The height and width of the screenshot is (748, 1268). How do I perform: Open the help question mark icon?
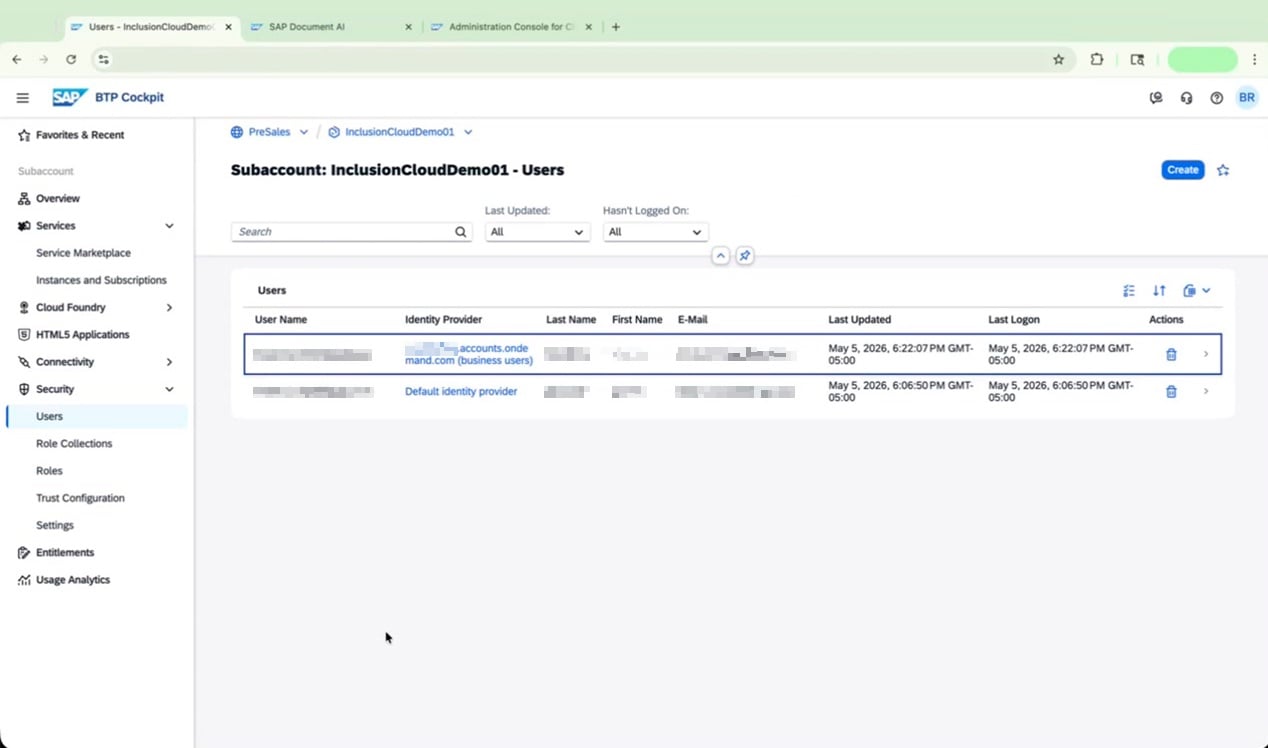(x=1216, y=98)
